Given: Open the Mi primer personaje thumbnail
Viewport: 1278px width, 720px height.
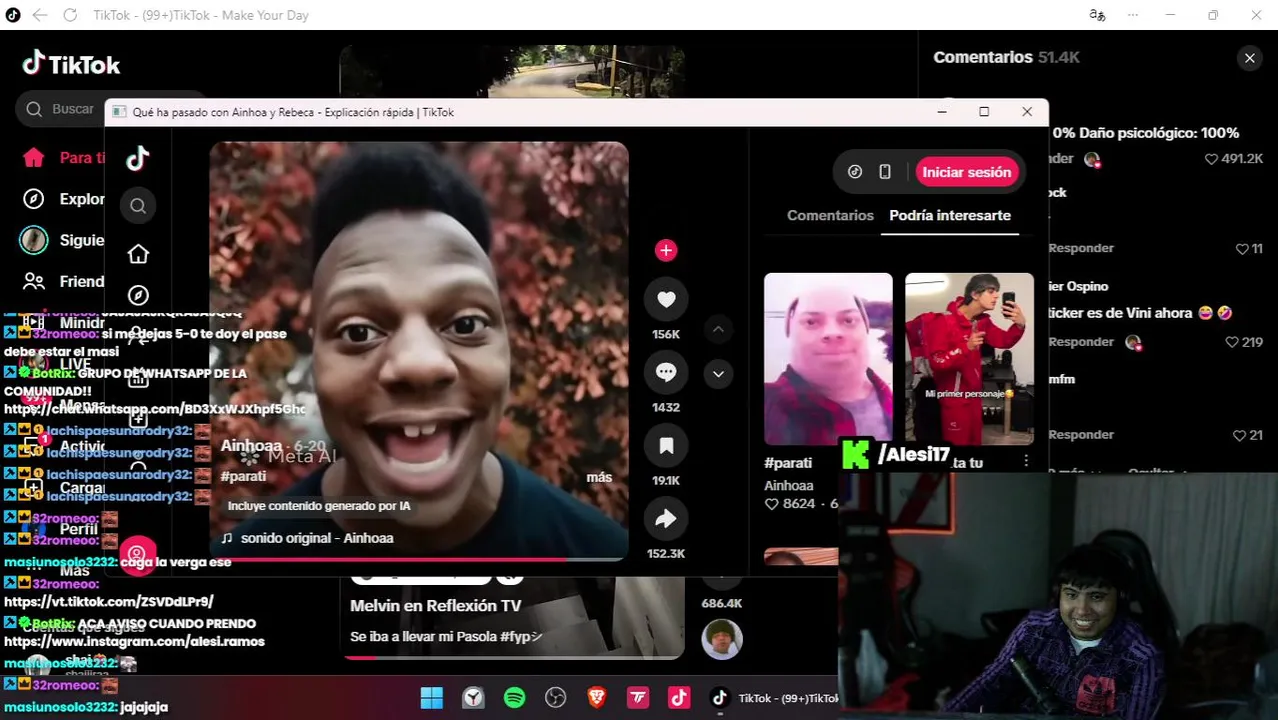Looking at the screenshot, I should tap(969, 359).
